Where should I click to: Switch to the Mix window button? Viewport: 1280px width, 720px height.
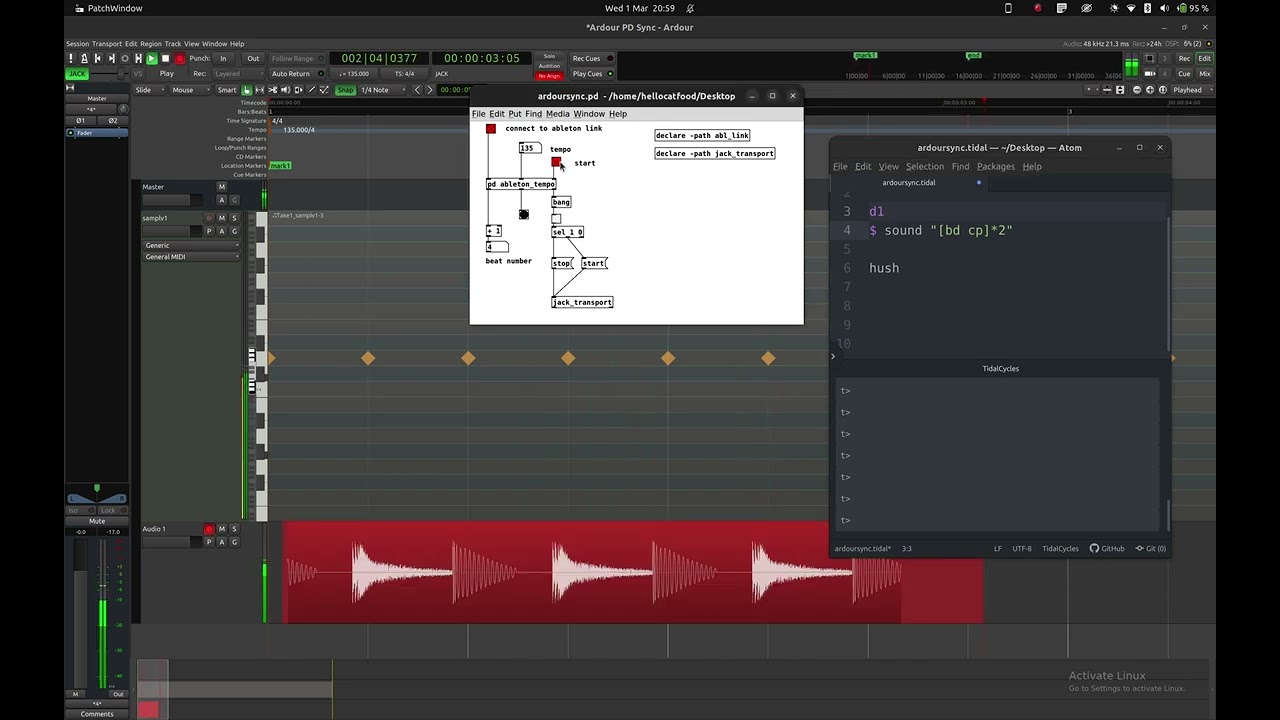1205,74
